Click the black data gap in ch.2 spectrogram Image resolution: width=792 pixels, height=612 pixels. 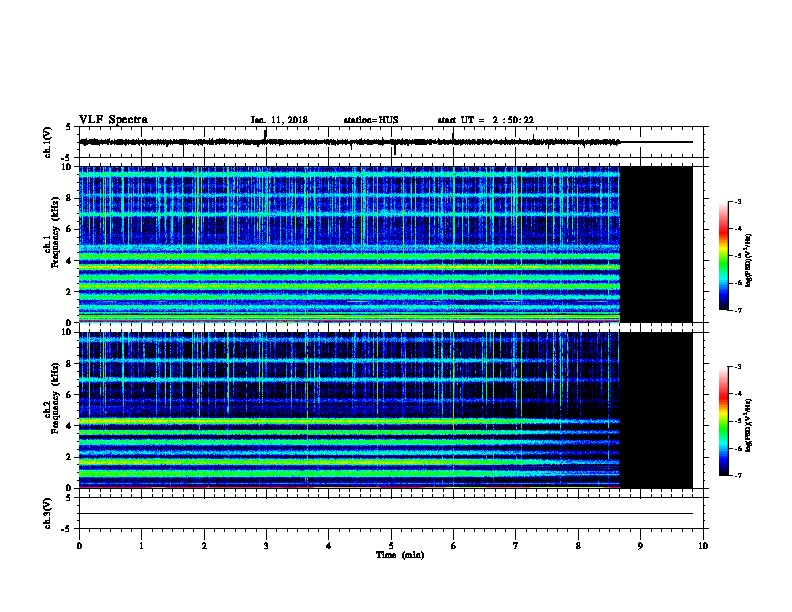tap(656, 410)
